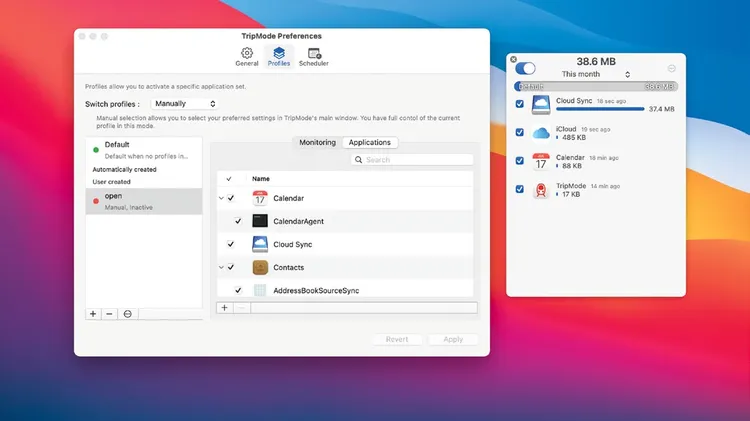Select the Applications tab

(x=369, y=142)
